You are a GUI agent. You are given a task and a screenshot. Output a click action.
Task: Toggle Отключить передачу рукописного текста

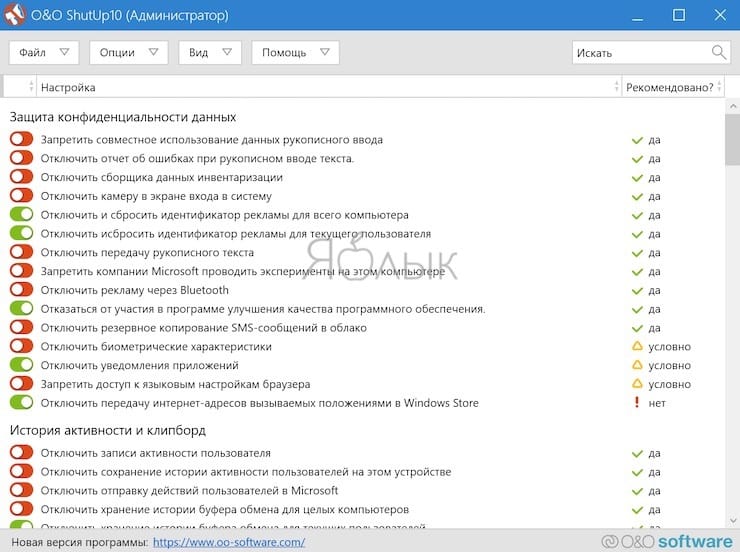(21, 252)
